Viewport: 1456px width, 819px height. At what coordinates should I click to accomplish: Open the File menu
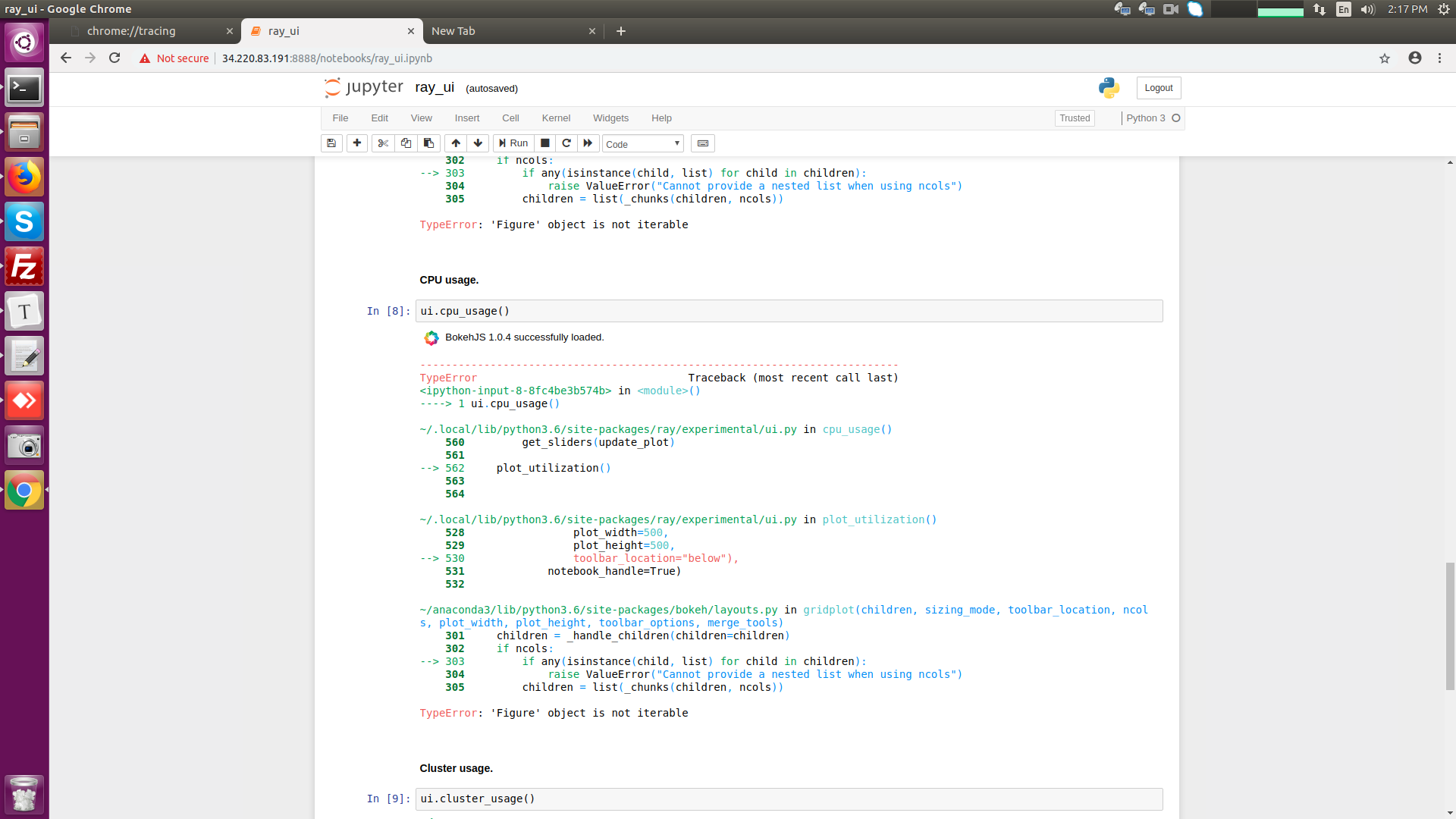340,118
